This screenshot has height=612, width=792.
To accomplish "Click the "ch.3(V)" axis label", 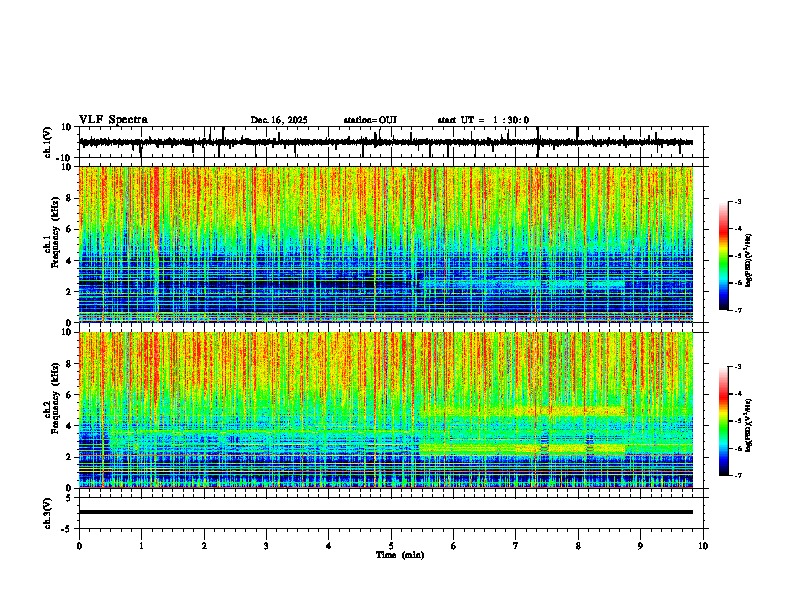I will tap(48, 513).
